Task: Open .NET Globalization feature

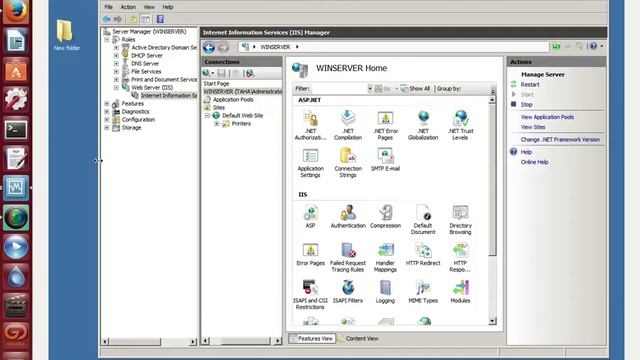Action: [423, 126]
